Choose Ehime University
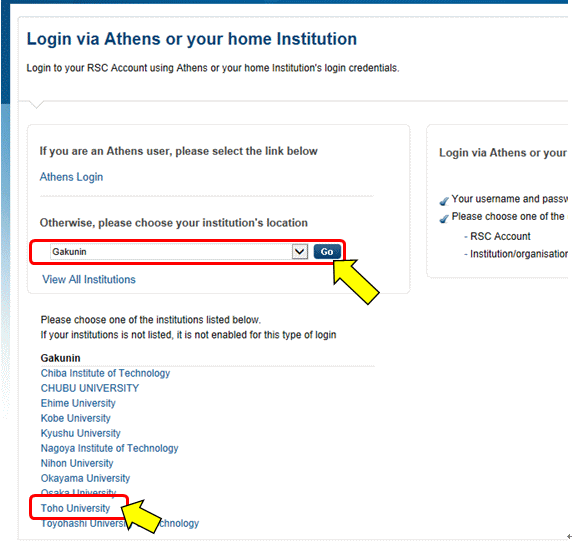Screen dimensions: 572x542 coord(78,403)
